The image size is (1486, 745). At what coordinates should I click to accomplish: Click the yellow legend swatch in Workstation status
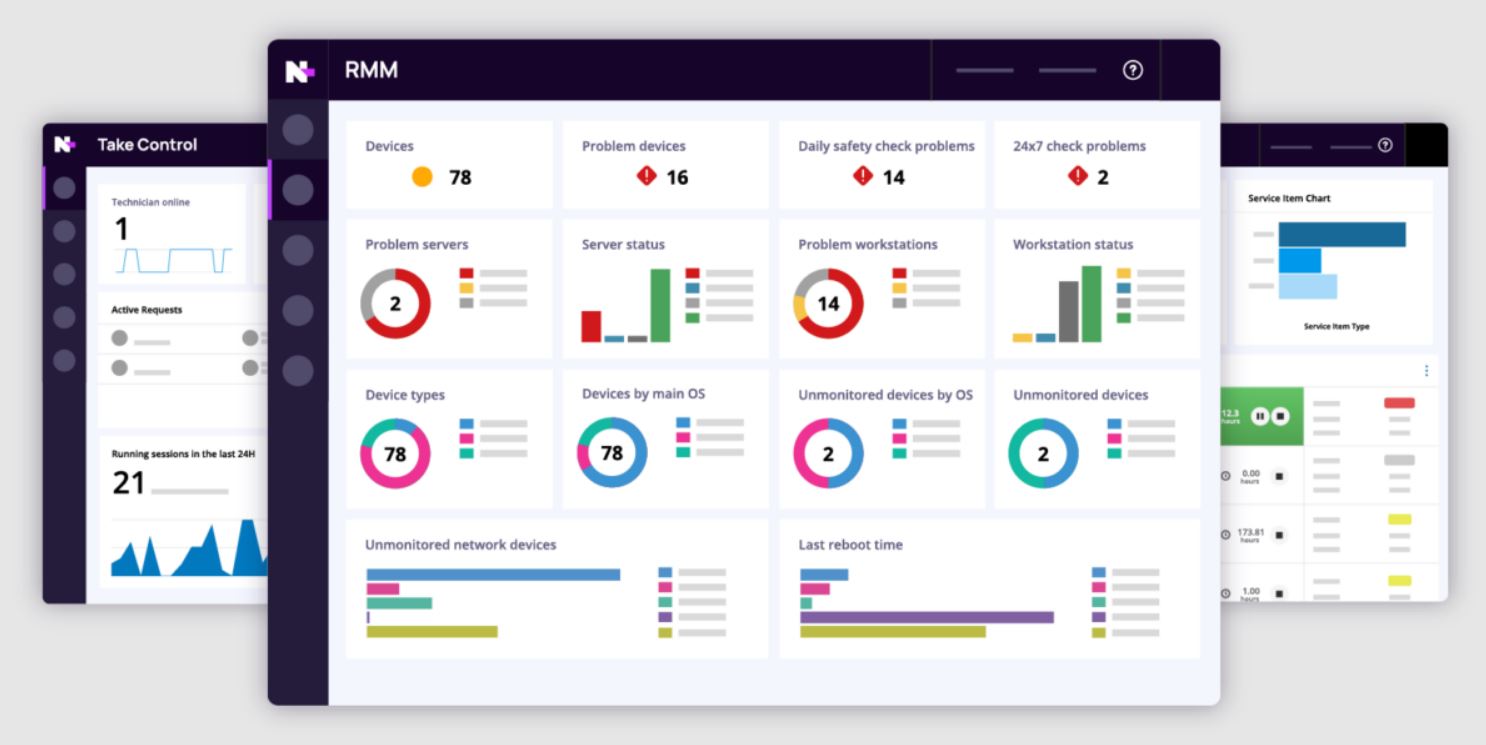(1123, 273)
